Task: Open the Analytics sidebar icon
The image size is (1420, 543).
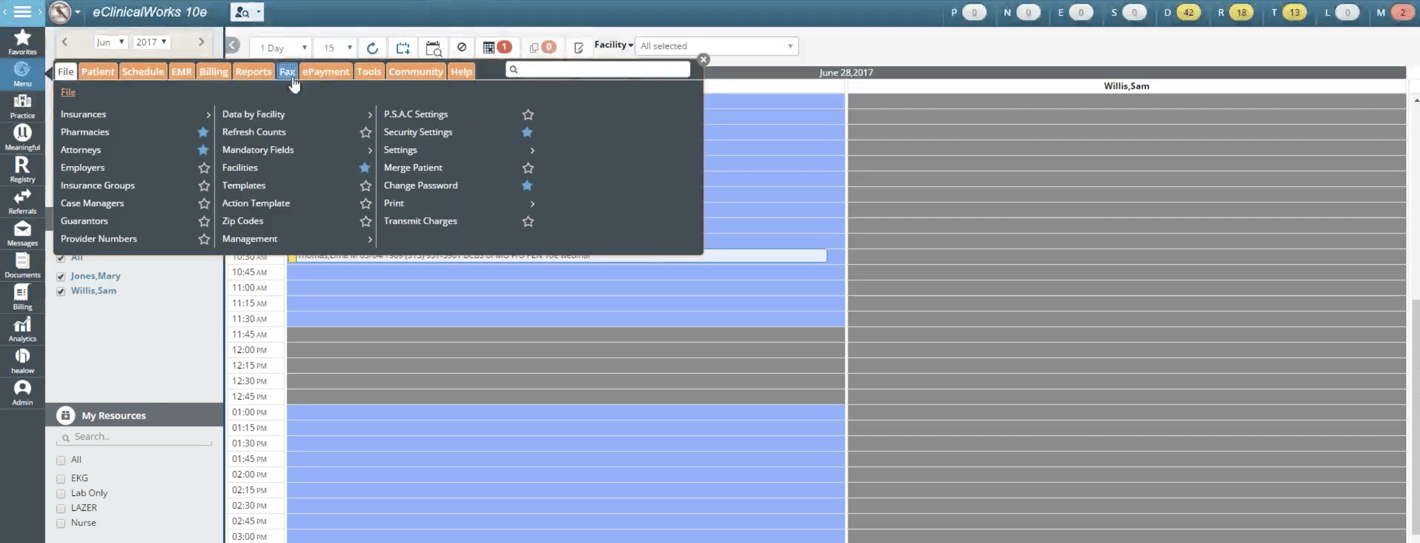Action: (22, 329)
